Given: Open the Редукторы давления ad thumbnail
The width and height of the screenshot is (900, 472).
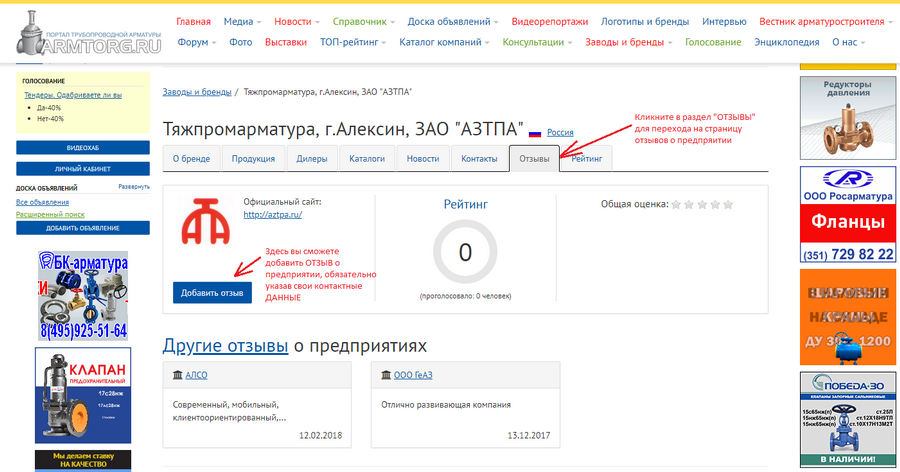Looking at the screenshot, I should (x=847, y=118).
